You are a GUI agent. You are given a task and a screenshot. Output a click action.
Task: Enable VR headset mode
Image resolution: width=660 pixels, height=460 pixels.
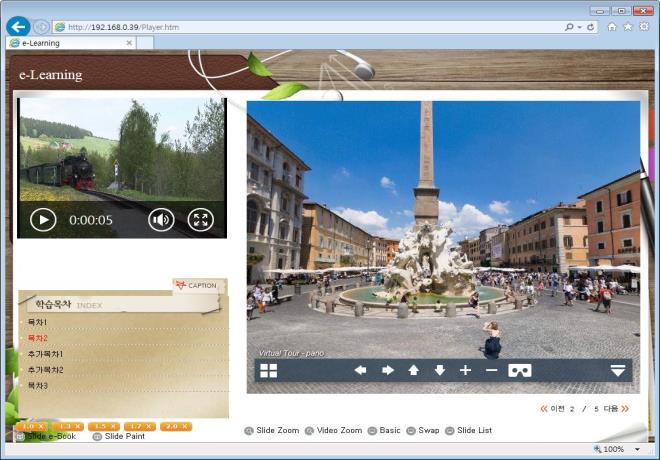[x=520, y=370]
